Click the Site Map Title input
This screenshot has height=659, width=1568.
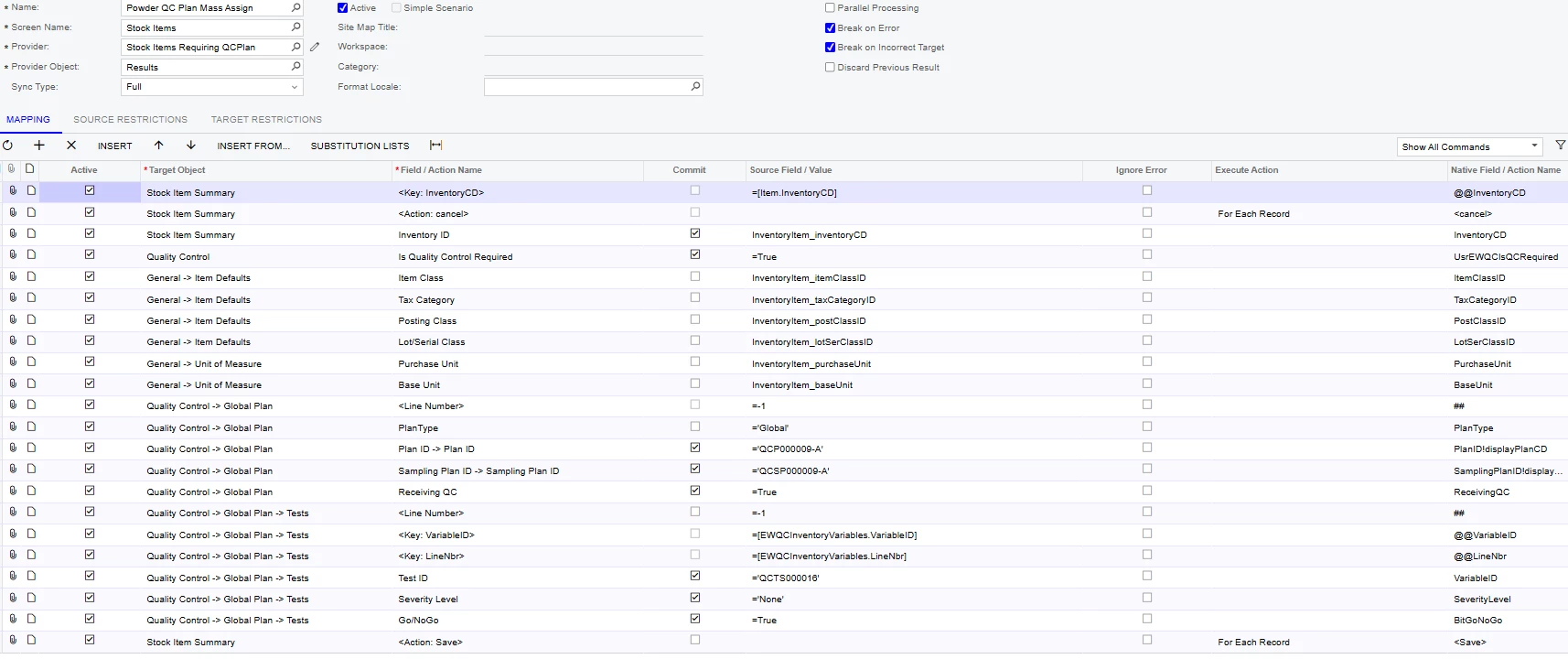[593, 27]
